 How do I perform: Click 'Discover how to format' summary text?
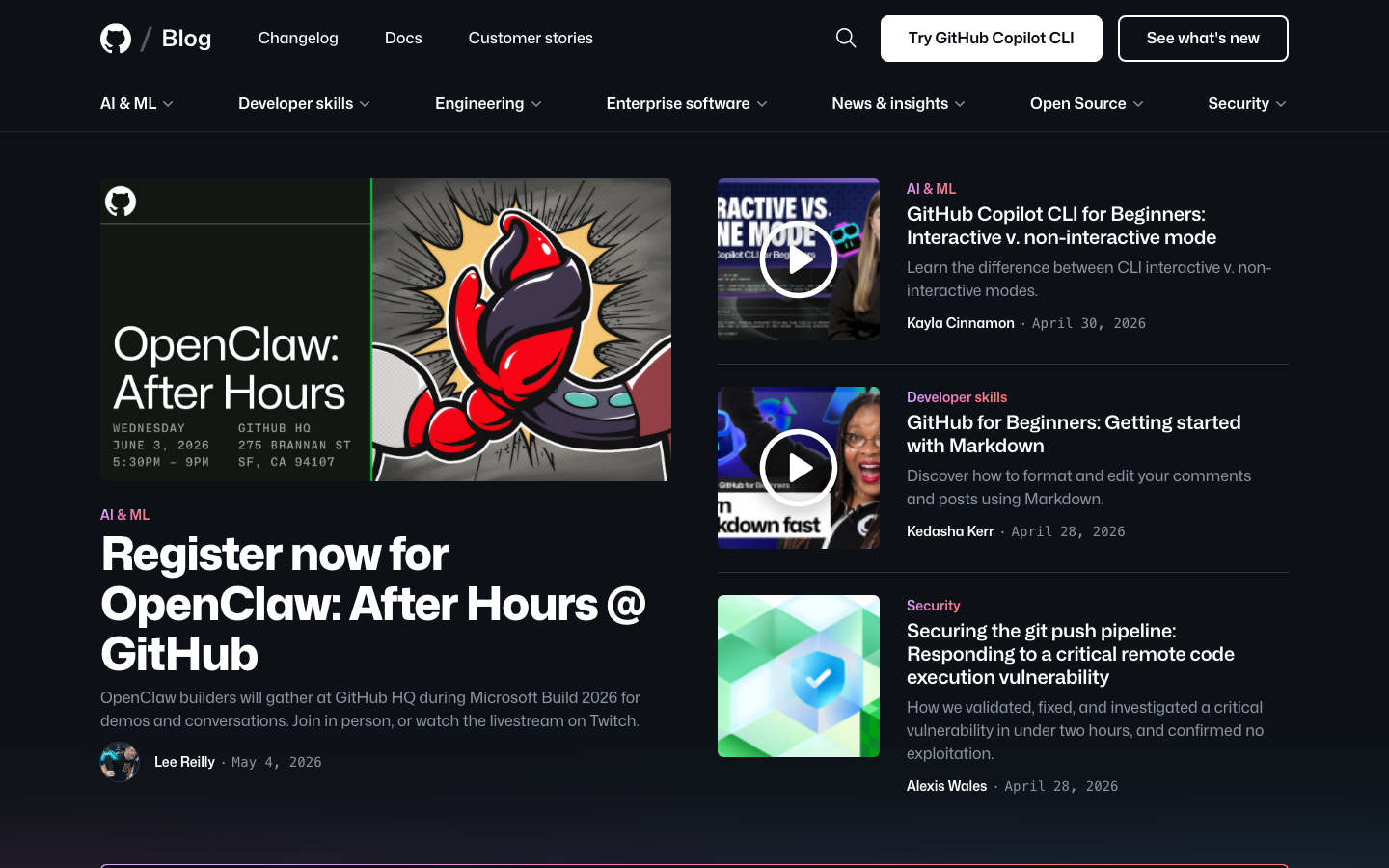tap(1078, 487)
